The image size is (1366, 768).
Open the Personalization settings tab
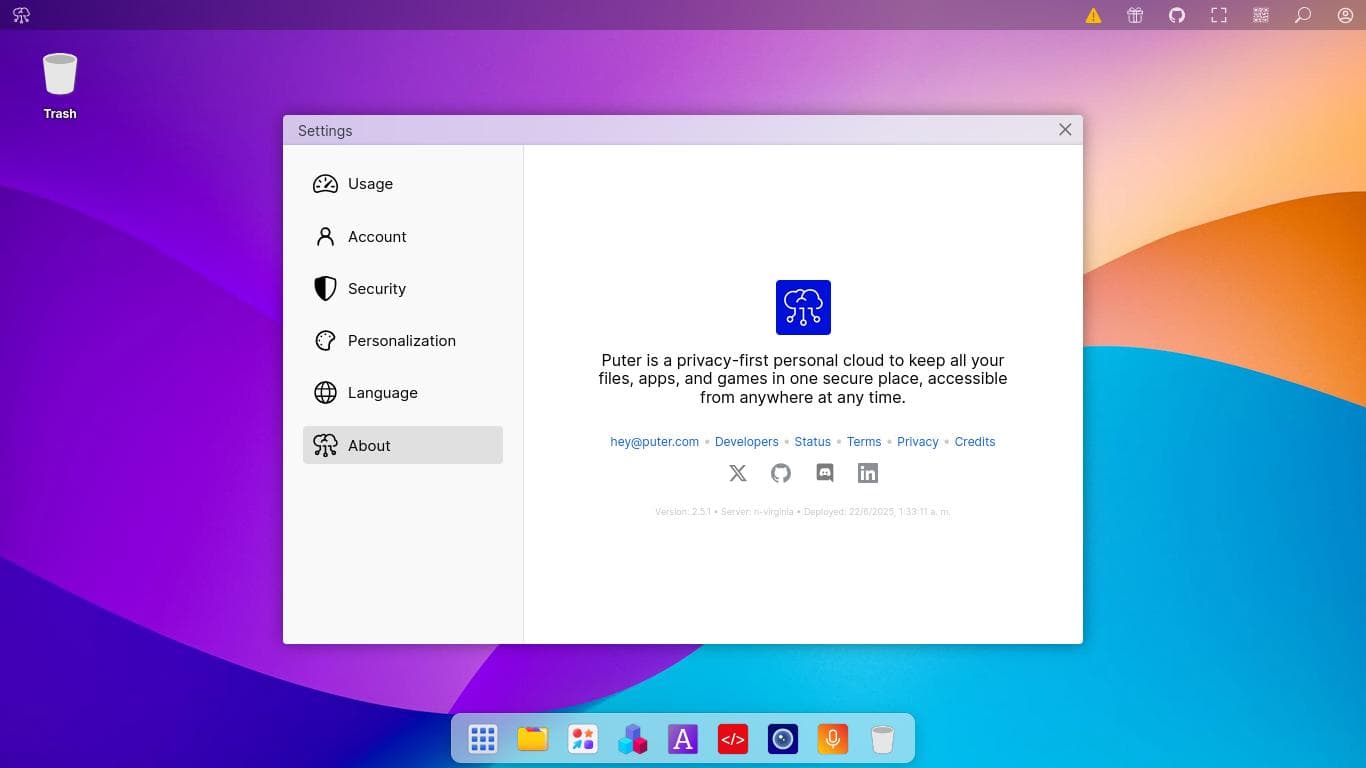tap(403, 340)
